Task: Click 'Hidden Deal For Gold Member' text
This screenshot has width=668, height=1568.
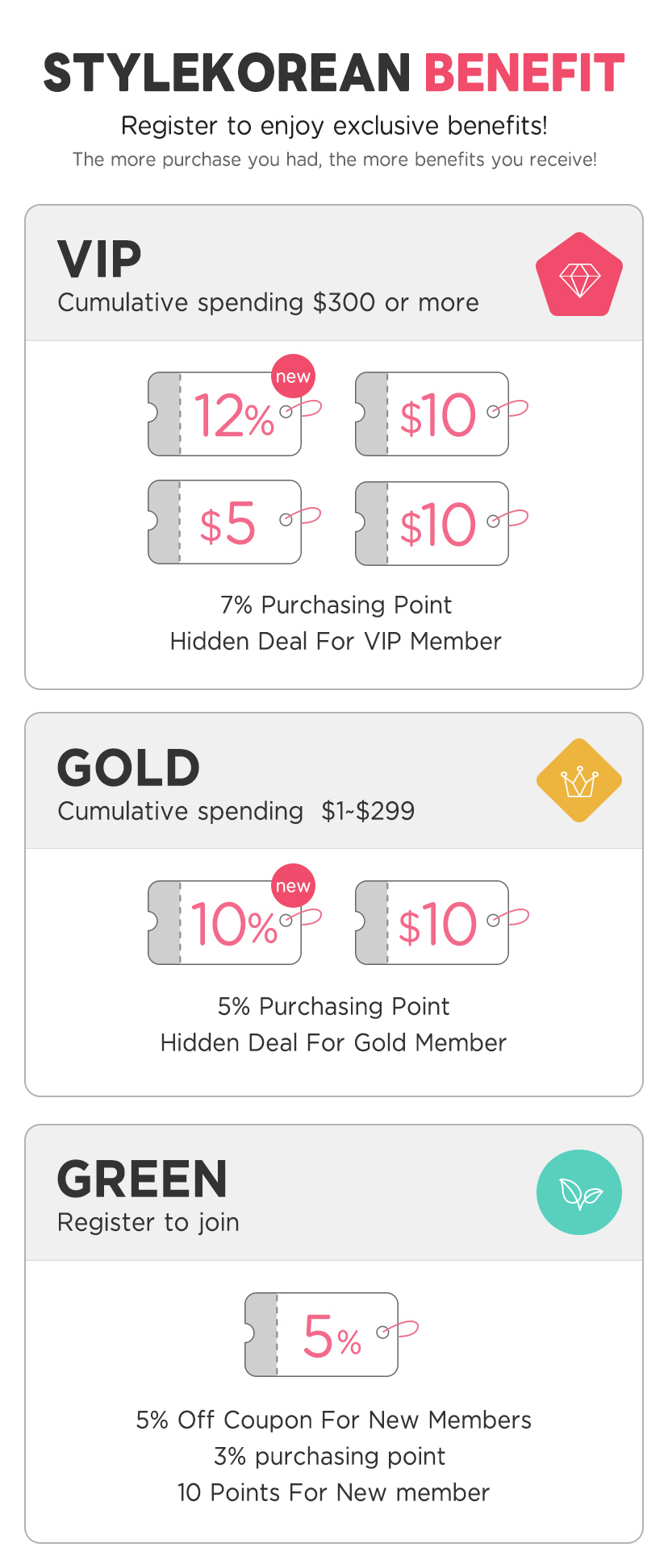Action: (x=333, y=1043)
